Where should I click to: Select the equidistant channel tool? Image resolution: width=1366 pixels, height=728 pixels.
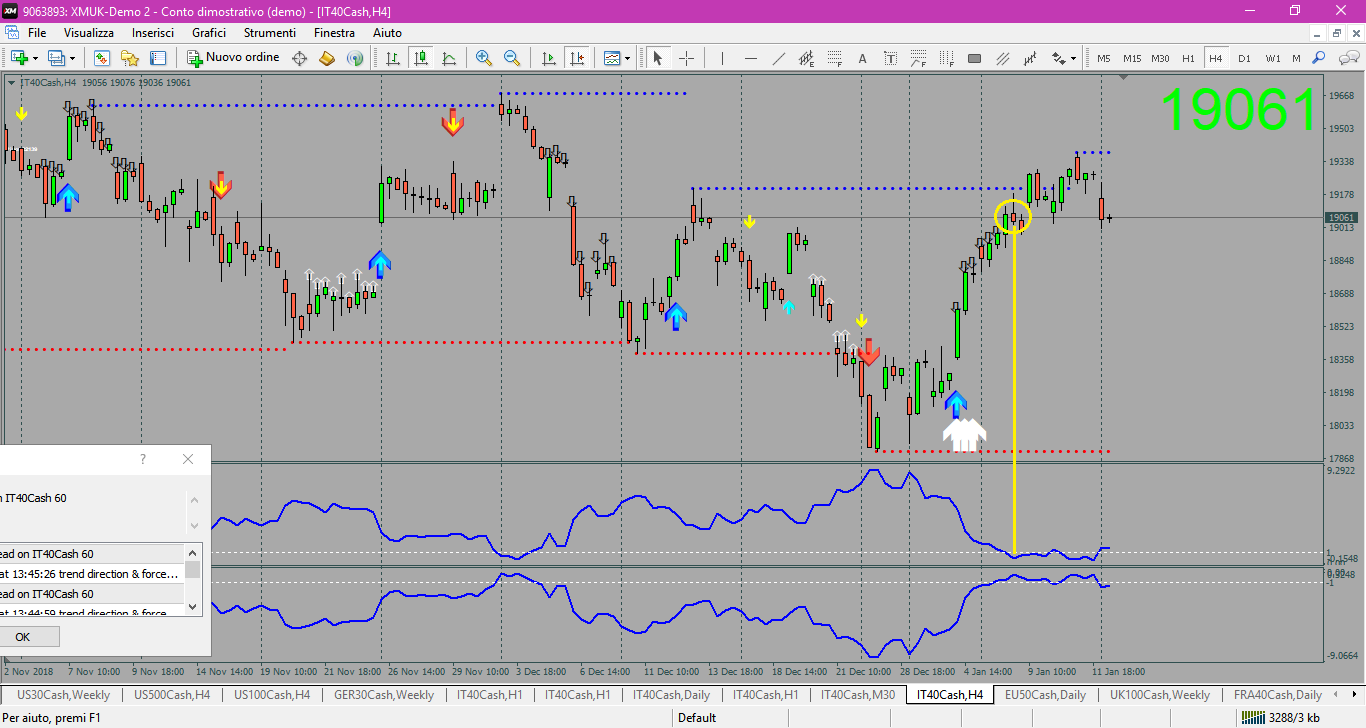pos(806,58)
